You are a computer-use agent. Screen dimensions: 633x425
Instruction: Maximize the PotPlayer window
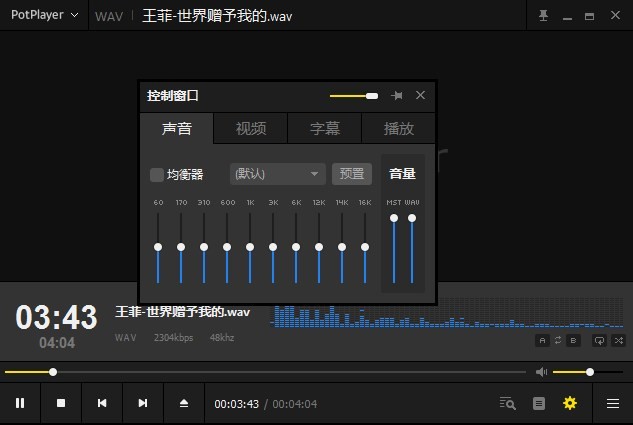589,16
